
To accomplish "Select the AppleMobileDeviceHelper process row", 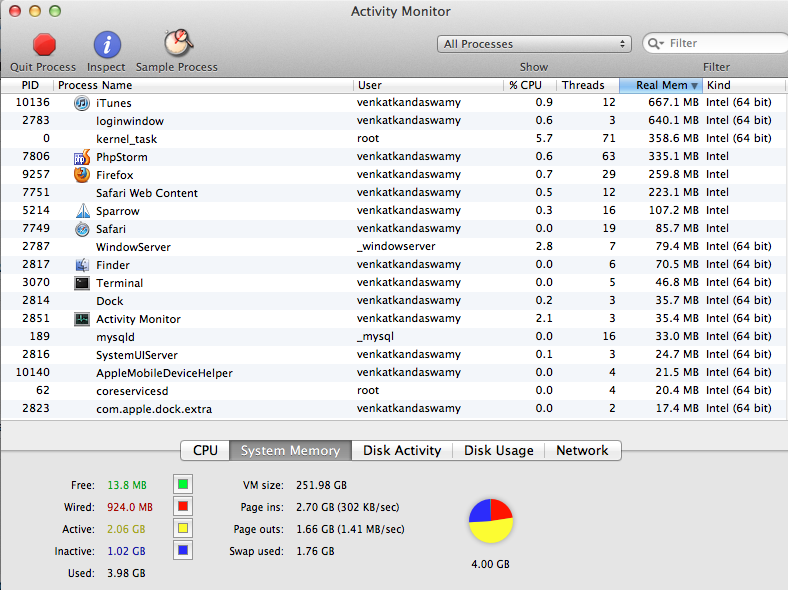I will point(394,373).
